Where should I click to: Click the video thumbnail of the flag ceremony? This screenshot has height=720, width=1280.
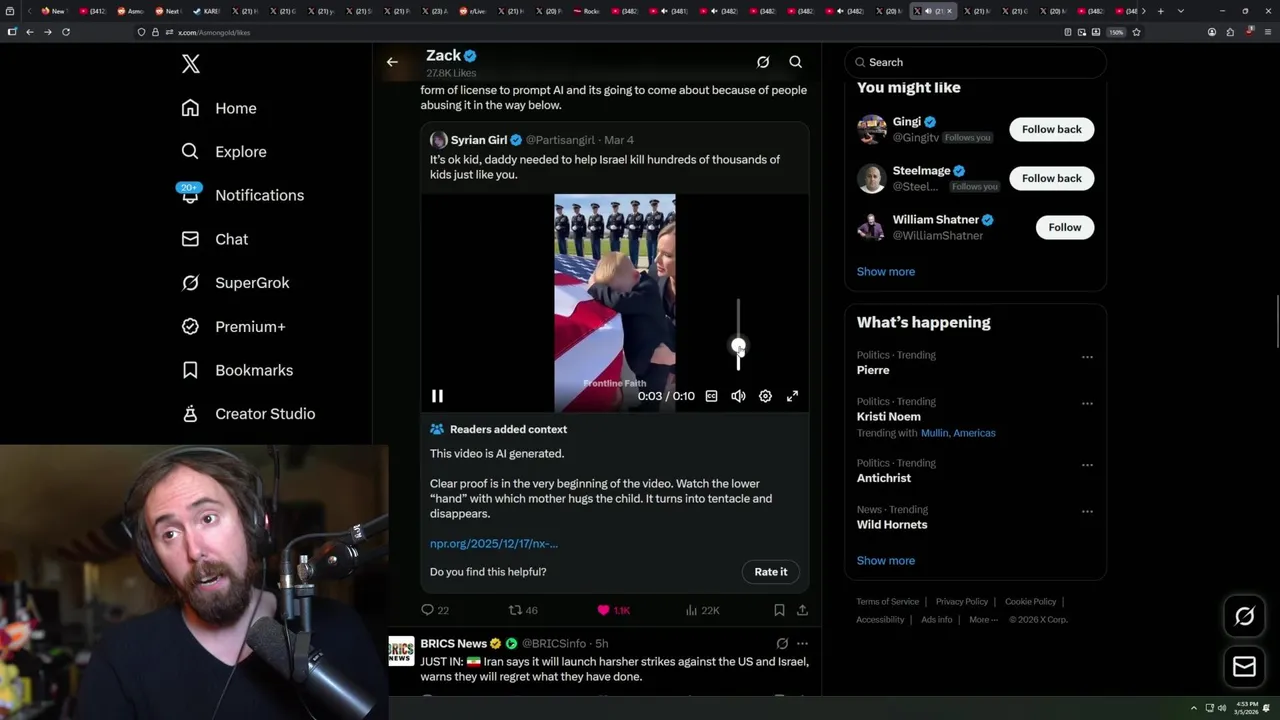tap(615, 302)
